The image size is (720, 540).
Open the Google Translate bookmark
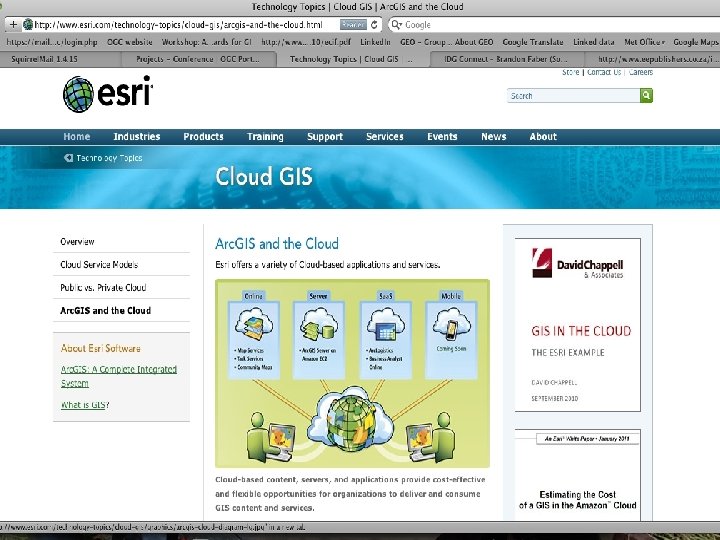tap(533, 42)
